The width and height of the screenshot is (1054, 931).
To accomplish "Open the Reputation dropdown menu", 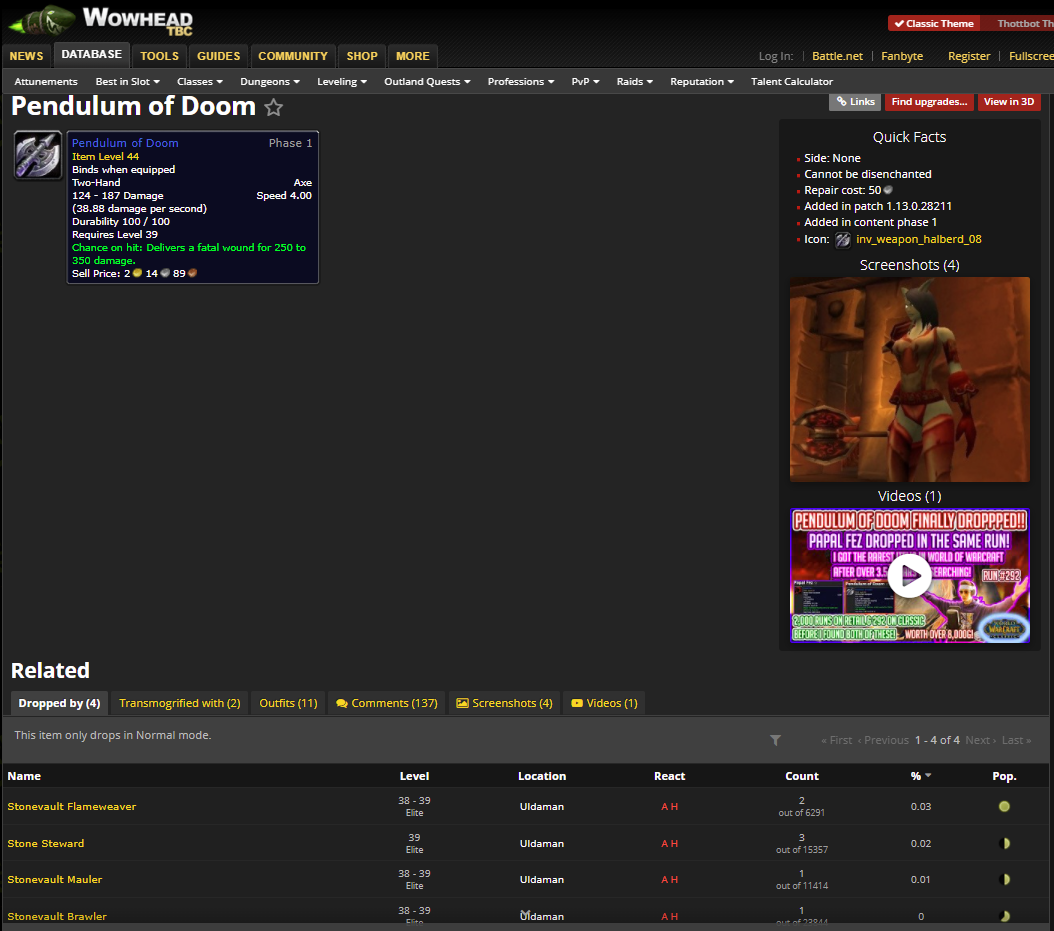I will pos(701,81).
